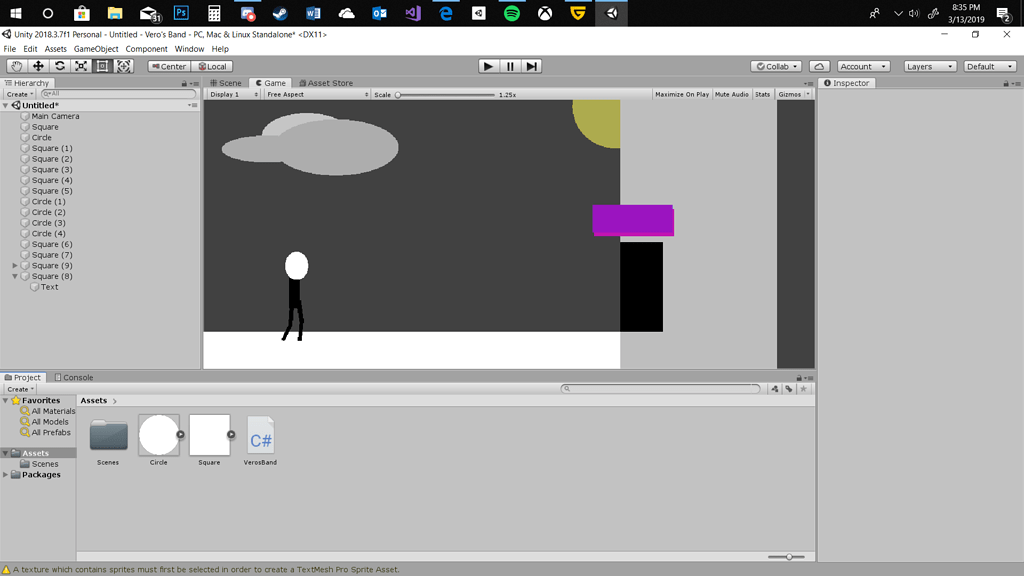1024x576 pixels.
Task: Select the Move tool
Action: (38, 66)
